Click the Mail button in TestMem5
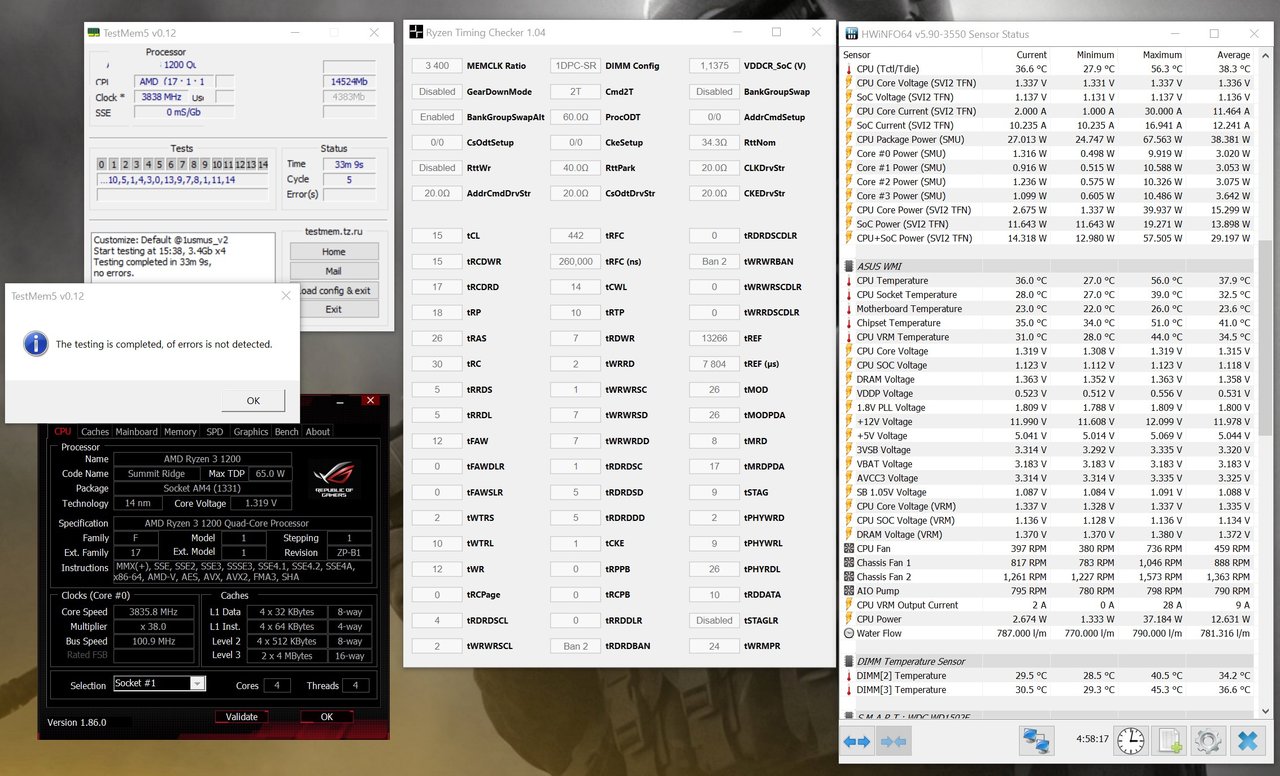1280x776 pixels. [x=334, y=271]
